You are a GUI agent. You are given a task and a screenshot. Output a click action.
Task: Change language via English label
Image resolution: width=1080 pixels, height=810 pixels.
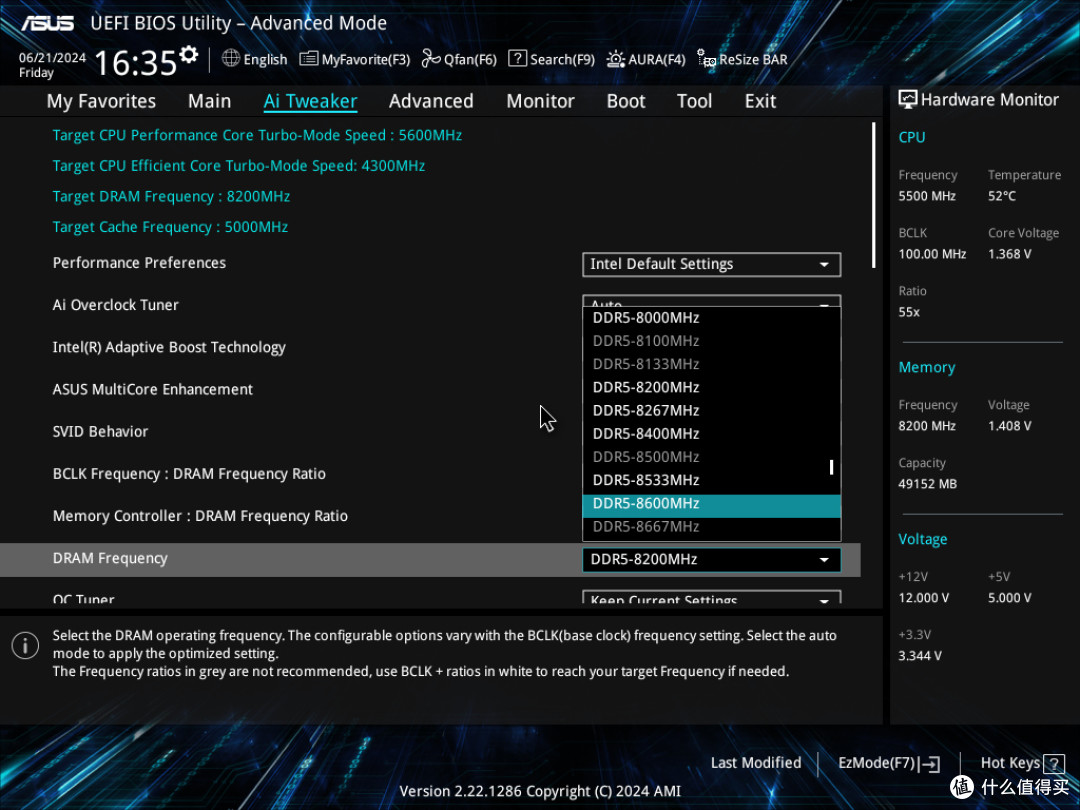[265, 60]
